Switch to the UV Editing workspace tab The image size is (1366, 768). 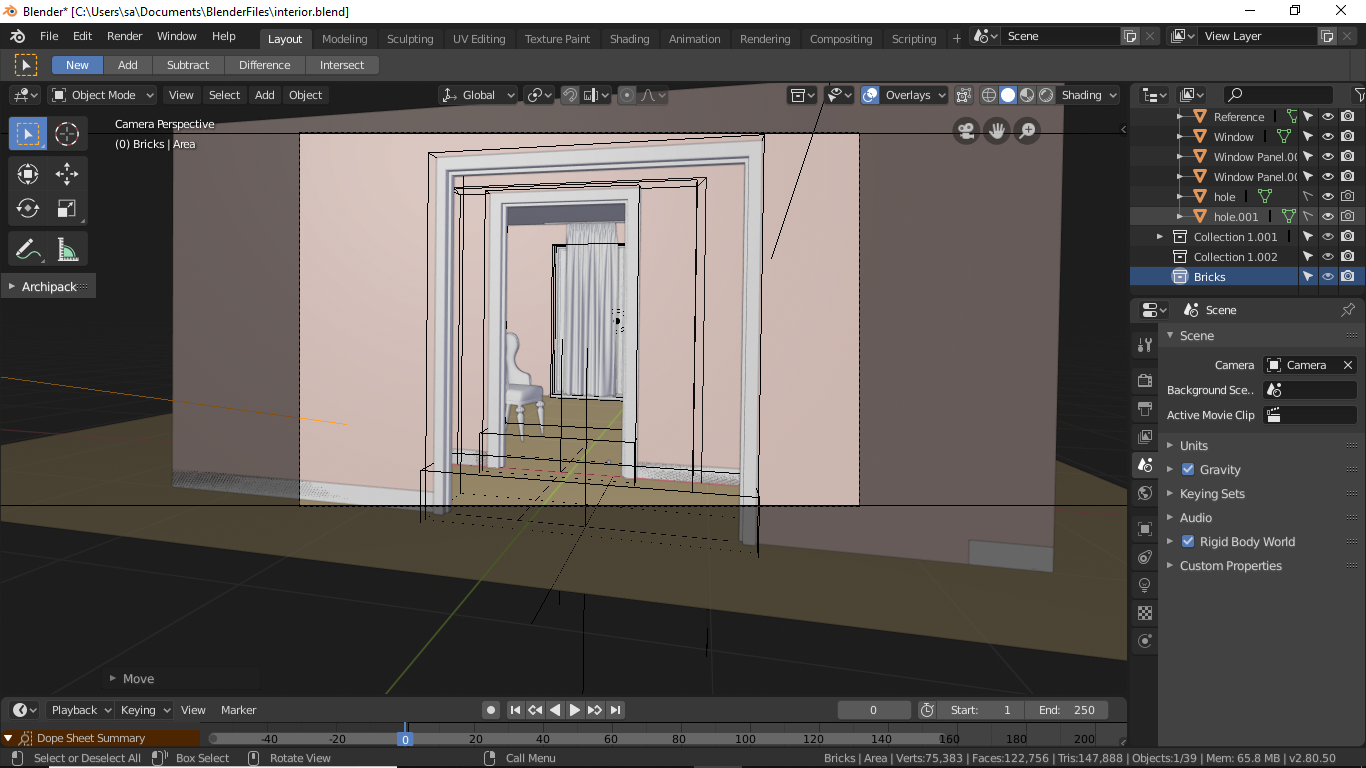tap(479, 39)
